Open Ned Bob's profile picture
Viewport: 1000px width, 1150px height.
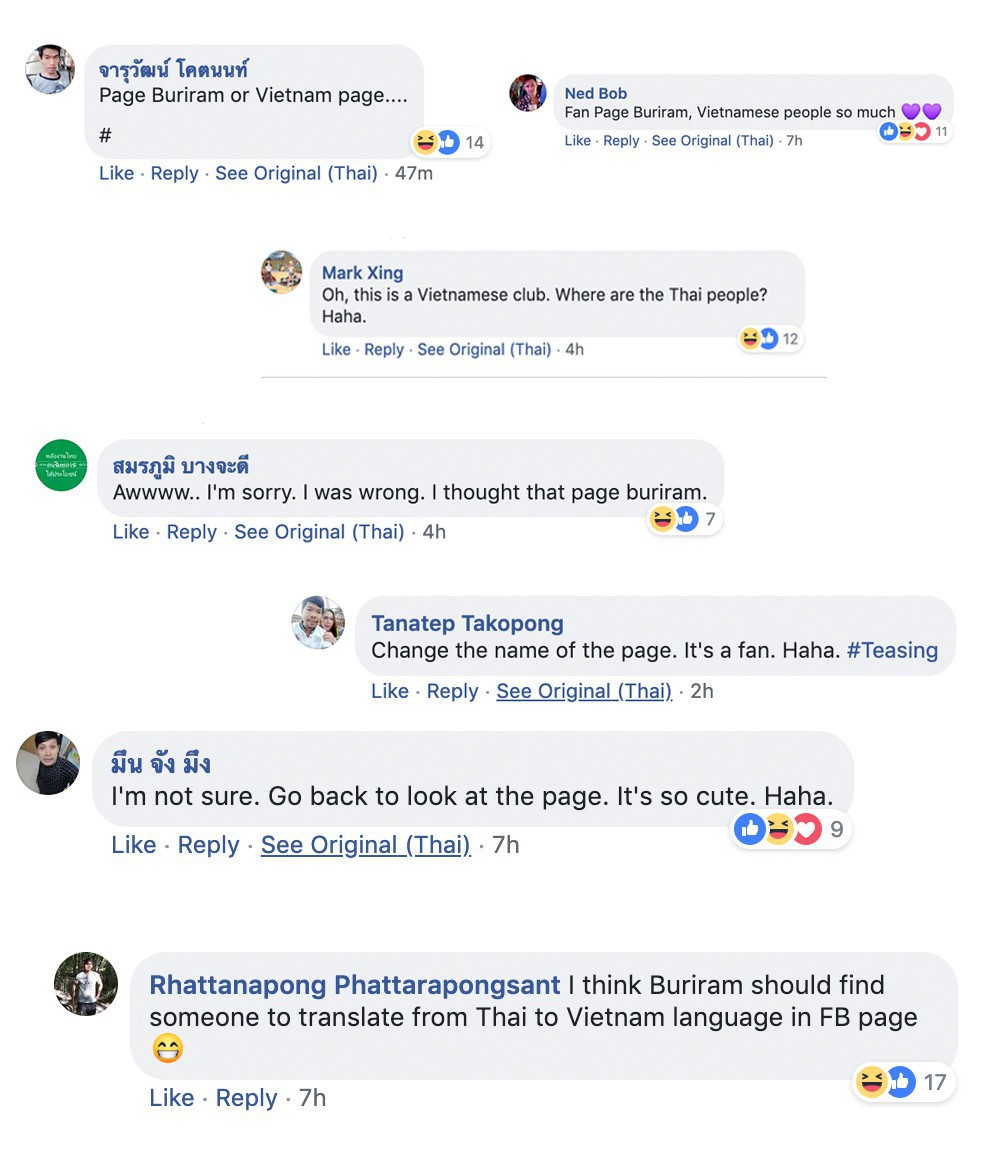click(527, 93)
